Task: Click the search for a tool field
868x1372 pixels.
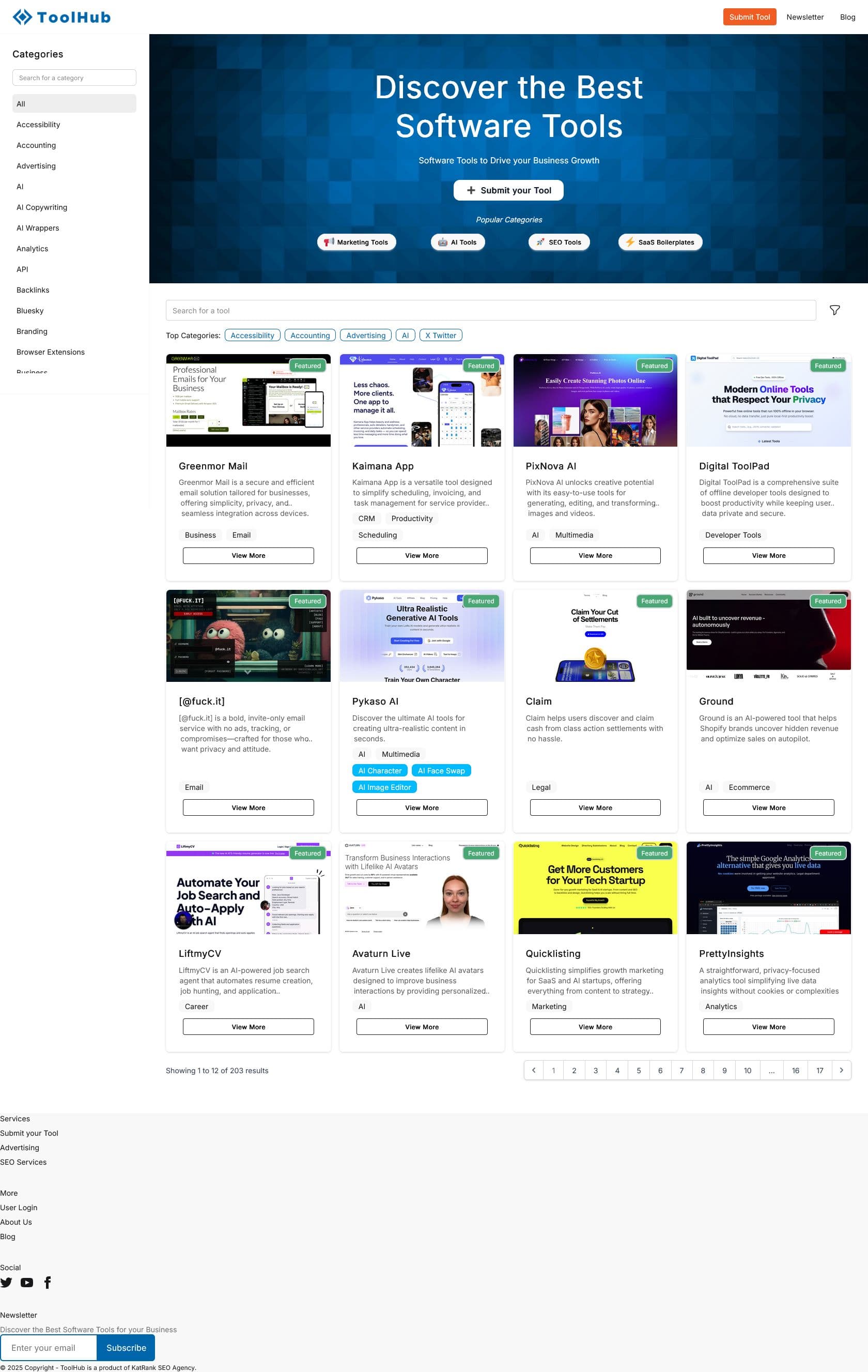Action: click(x=490, y=310)
